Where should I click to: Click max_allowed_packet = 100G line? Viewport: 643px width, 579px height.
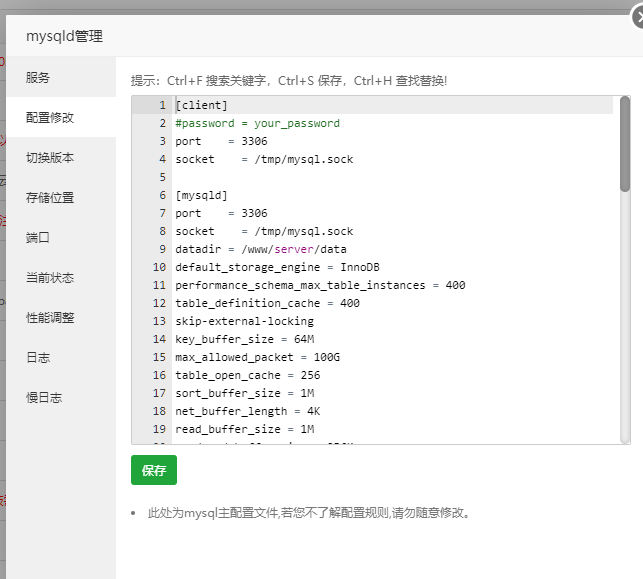258,358
